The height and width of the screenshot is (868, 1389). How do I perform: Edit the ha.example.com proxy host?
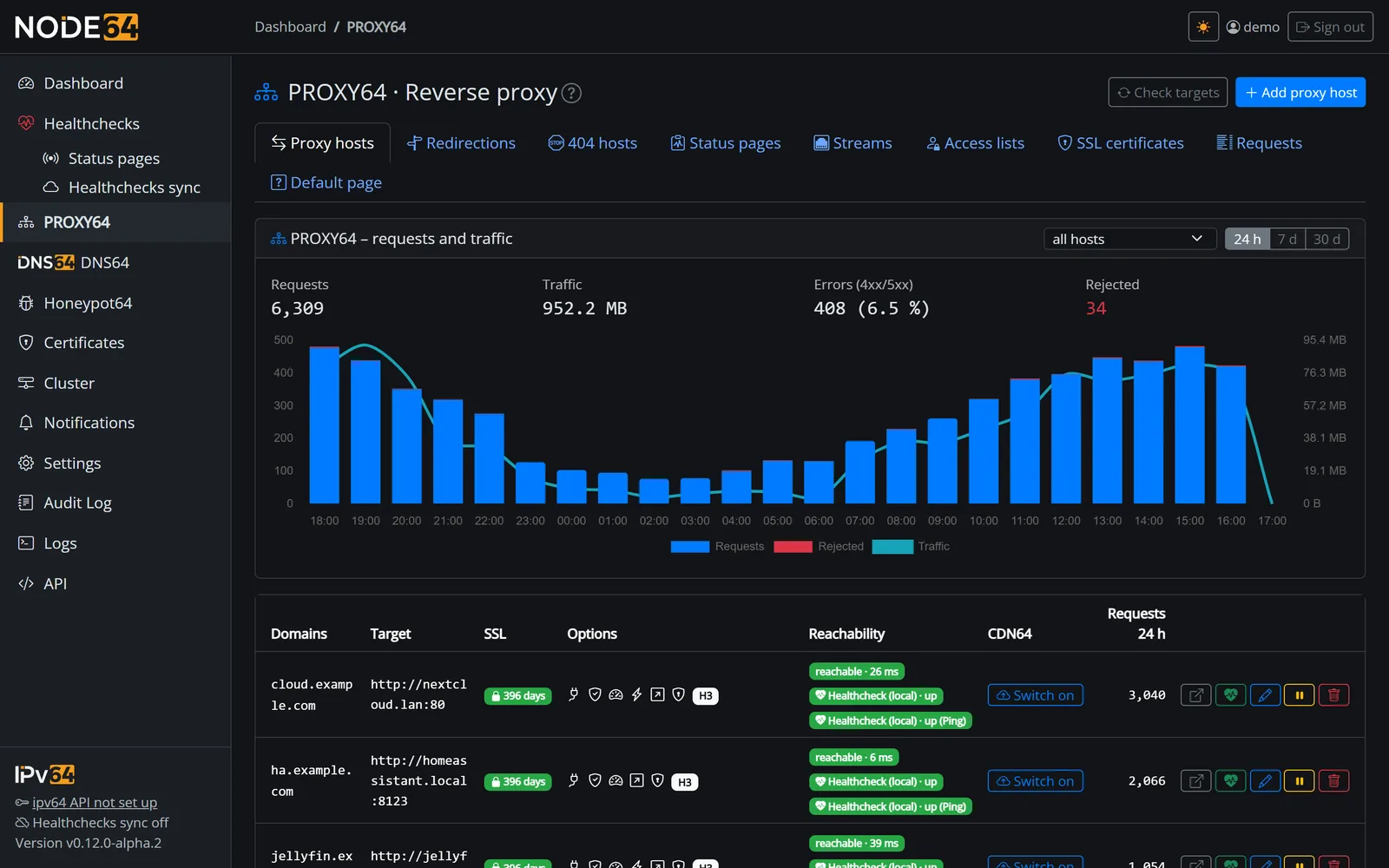[1265, 781]
